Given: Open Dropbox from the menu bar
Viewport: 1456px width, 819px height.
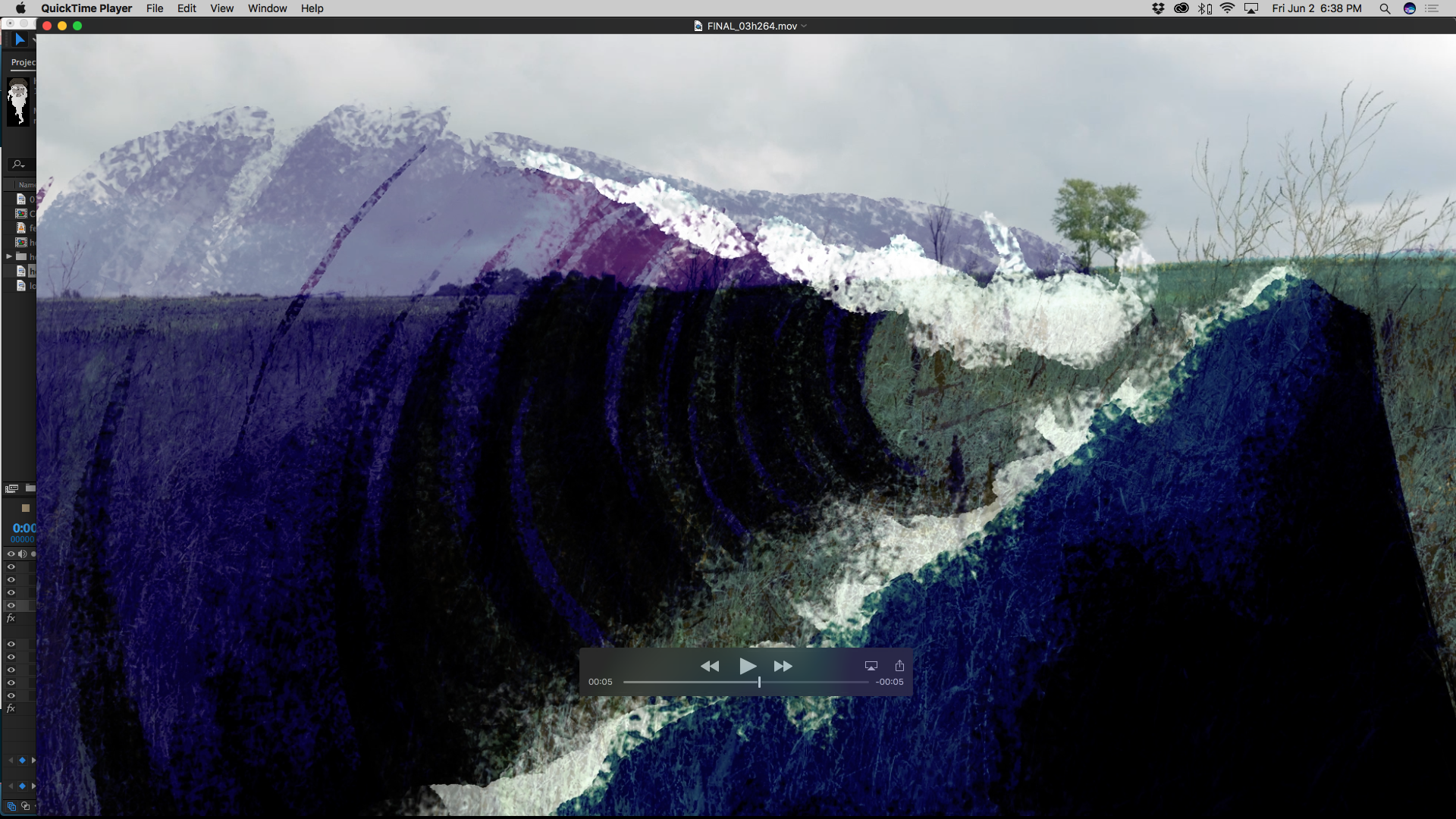Looking at the screenshot, I should coord(1158,8).
